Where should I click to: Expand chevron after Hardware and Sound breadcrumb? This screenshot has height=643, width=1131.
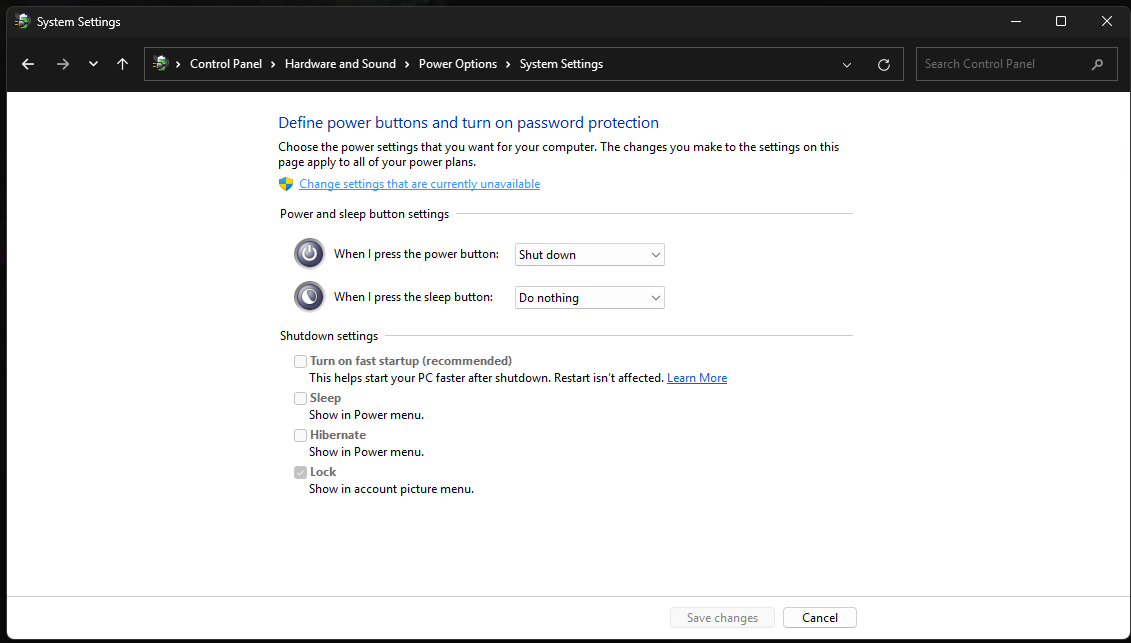coord(408,64)
